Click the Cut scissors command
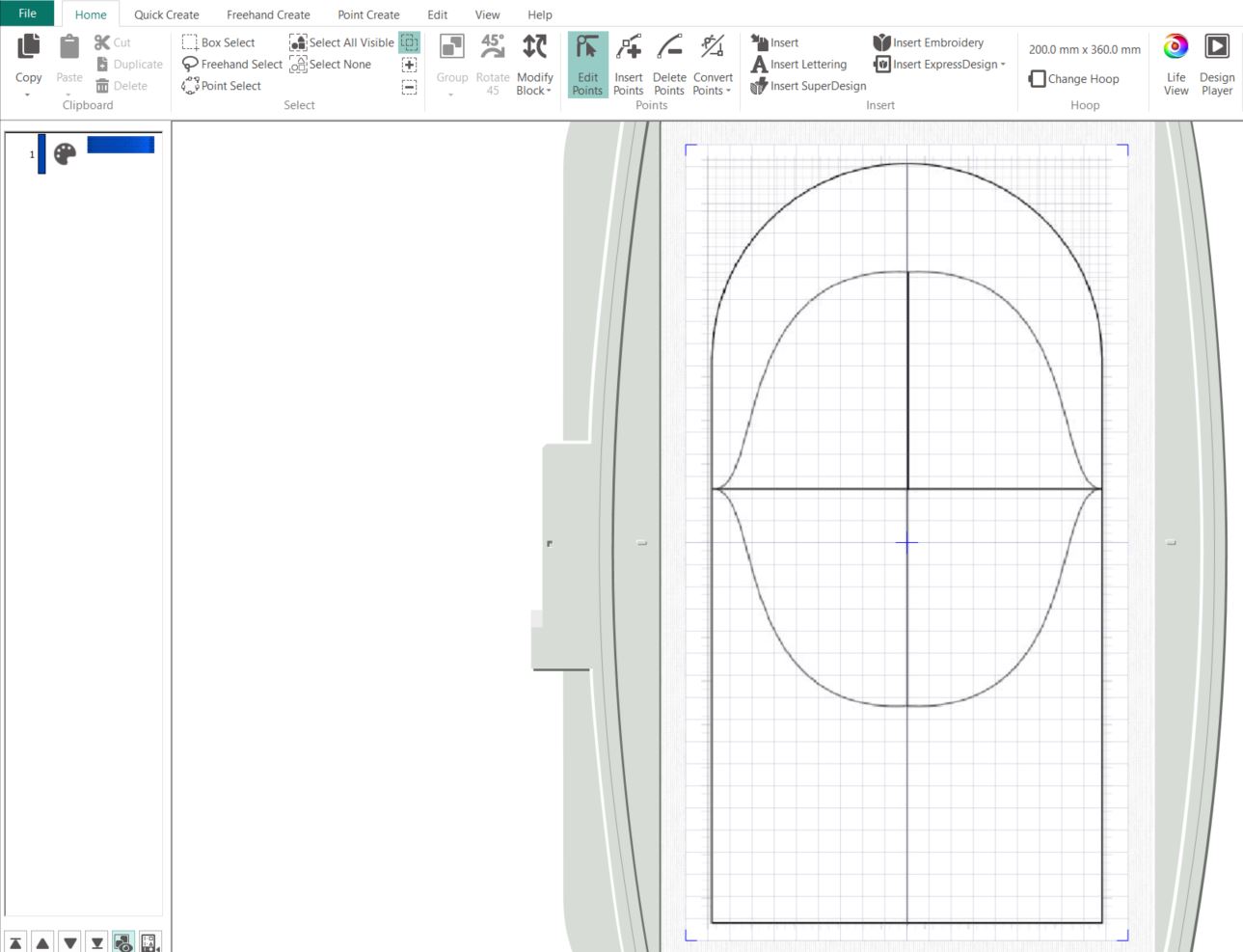1243x952 pixels. tap(112, 42)
